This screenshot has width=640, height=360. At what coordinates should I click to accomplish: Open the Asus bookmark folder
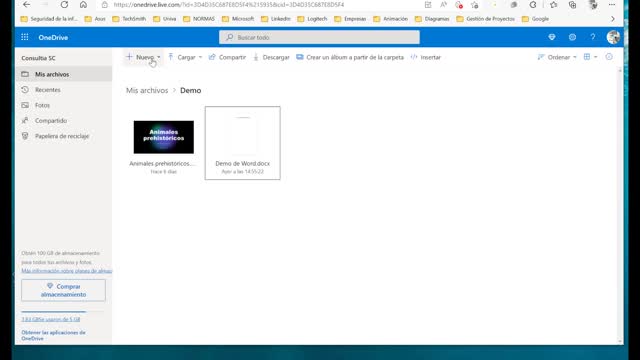click(95, 19)
